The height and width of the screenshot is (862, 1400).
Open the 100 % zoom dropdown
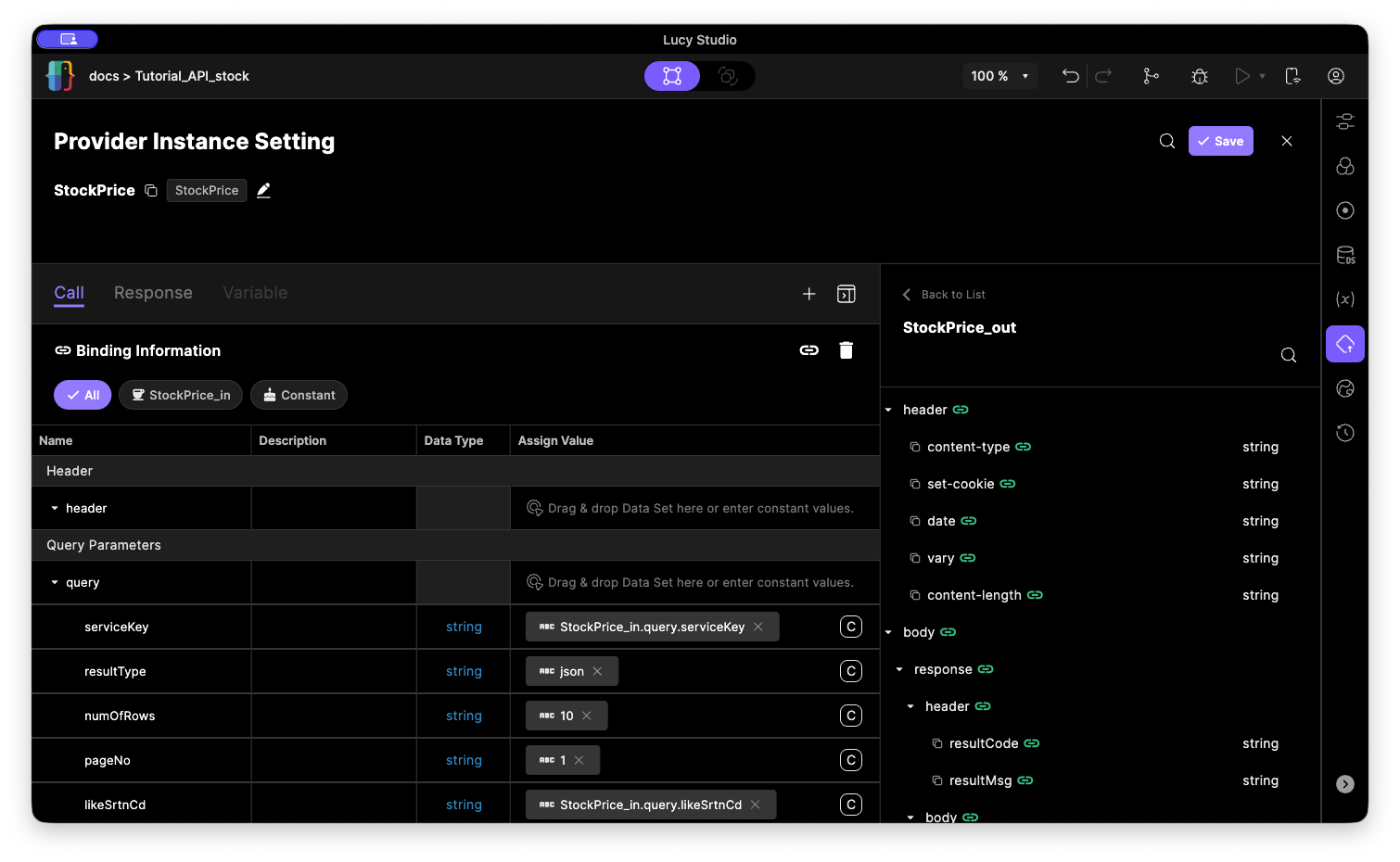pyautogui.click(x=1000, y=76)
